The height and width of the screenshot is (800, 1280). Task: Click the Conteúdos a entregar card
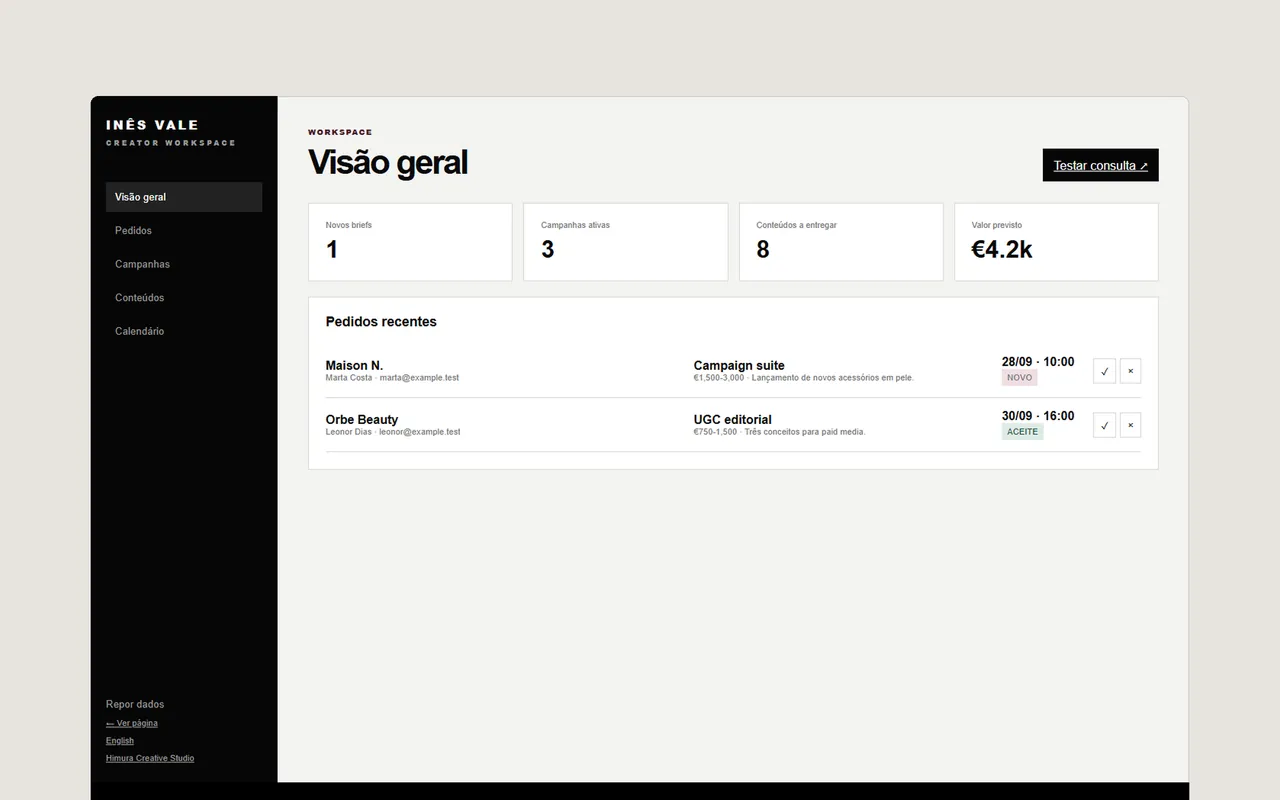[x=841, y=242]
